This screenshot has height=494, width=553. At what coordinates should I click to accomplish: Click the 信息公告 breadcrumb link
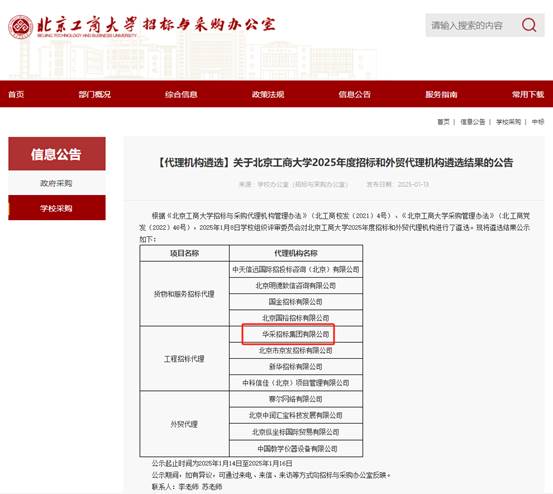(473, 122)
